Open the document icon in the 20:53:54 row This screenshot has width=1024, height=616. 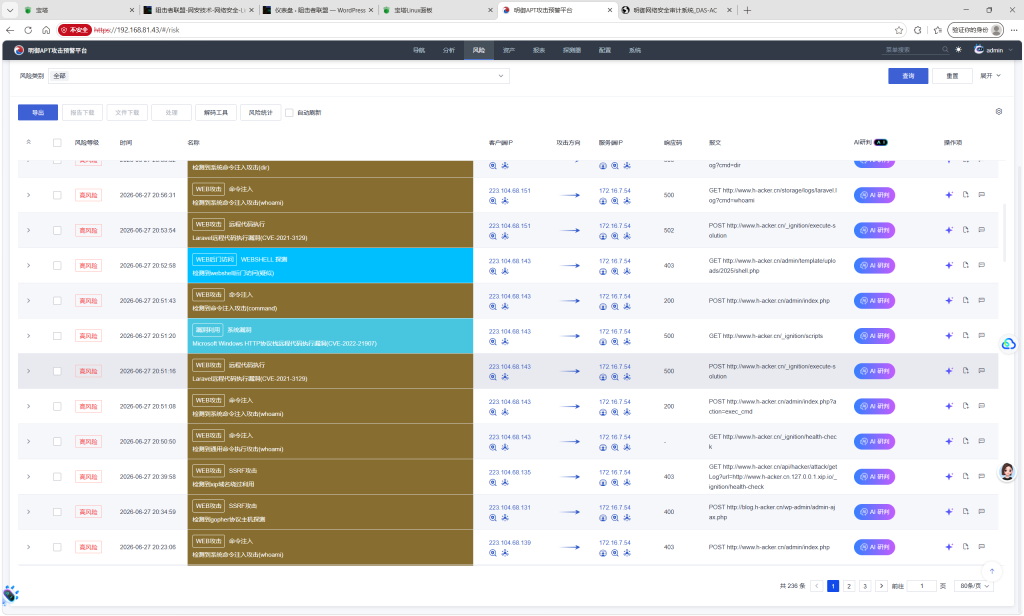click(x=965, y=230)
